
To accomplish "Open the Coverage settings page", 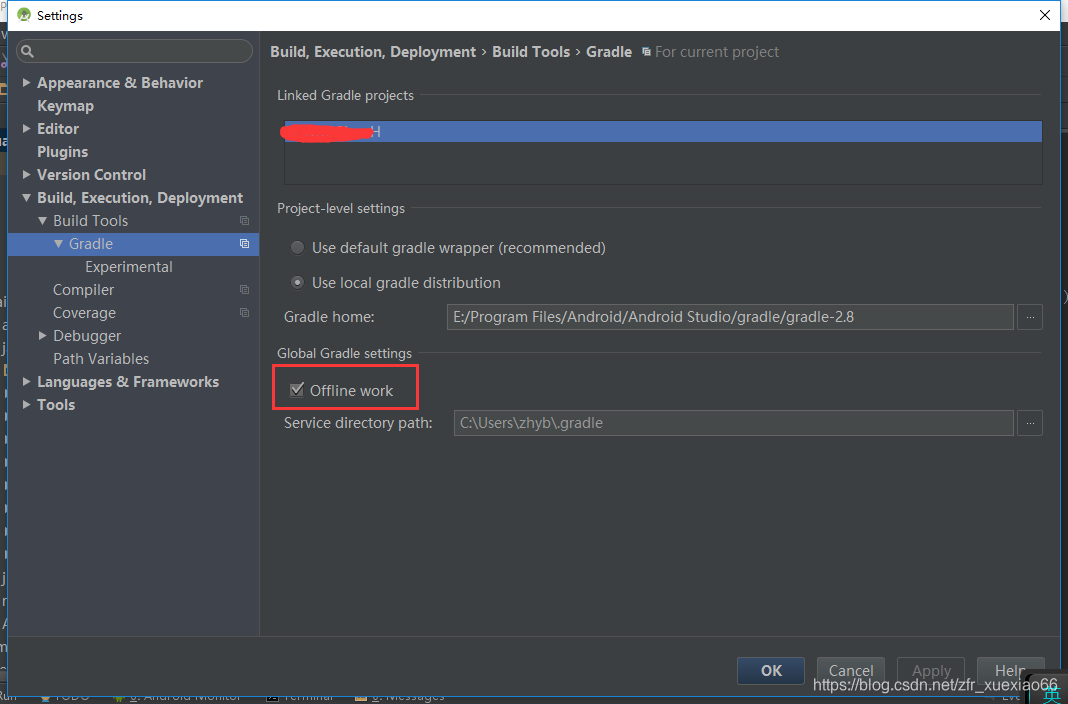I will tap(84, 313).
